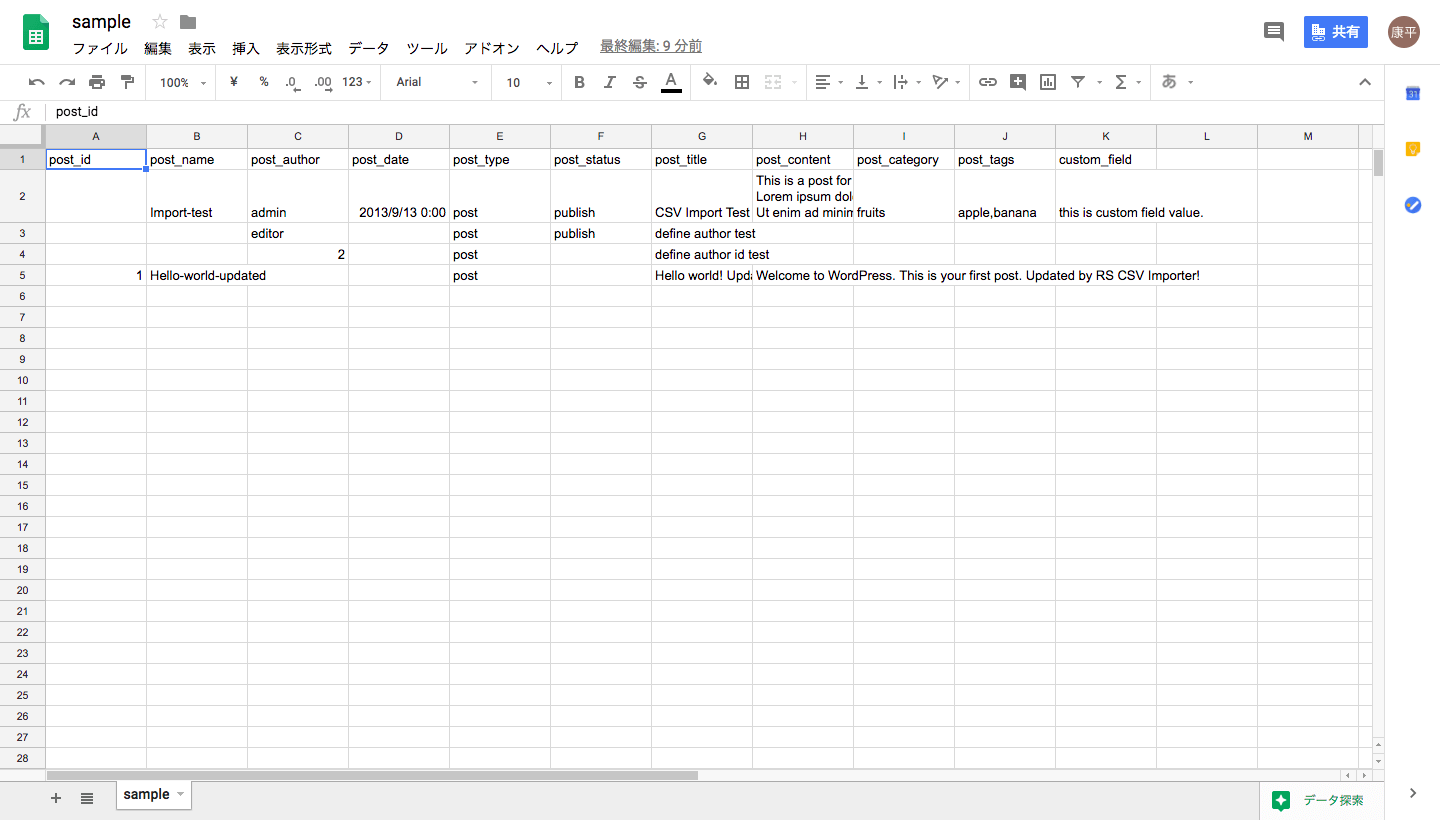Click the insert comment icon
The width and height of the screenshot is (1440, 820).
(x=1018, y=82)
